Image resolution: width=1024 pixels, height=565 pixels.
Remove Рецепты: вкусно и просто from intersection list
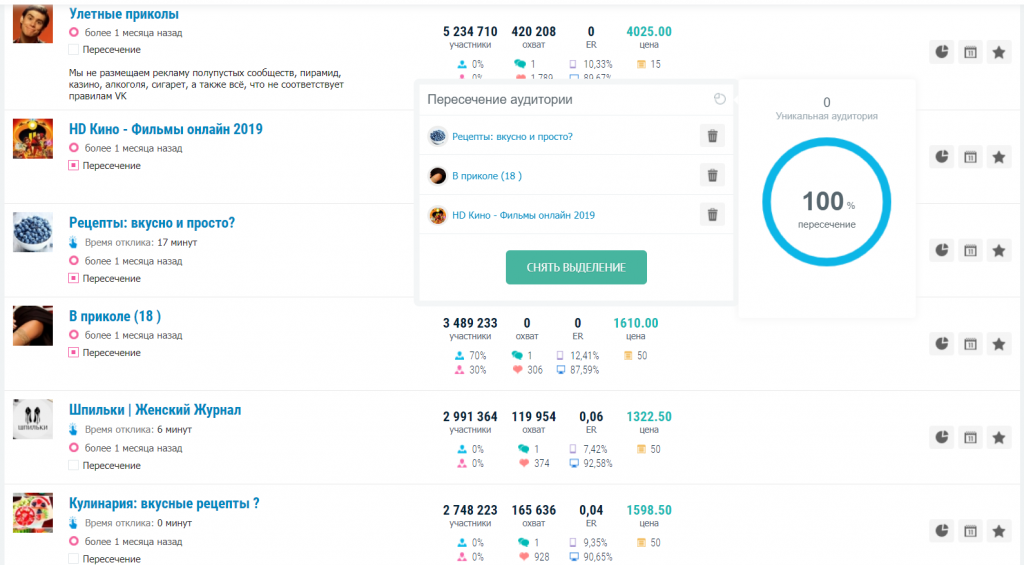click(x=712, y=136)
